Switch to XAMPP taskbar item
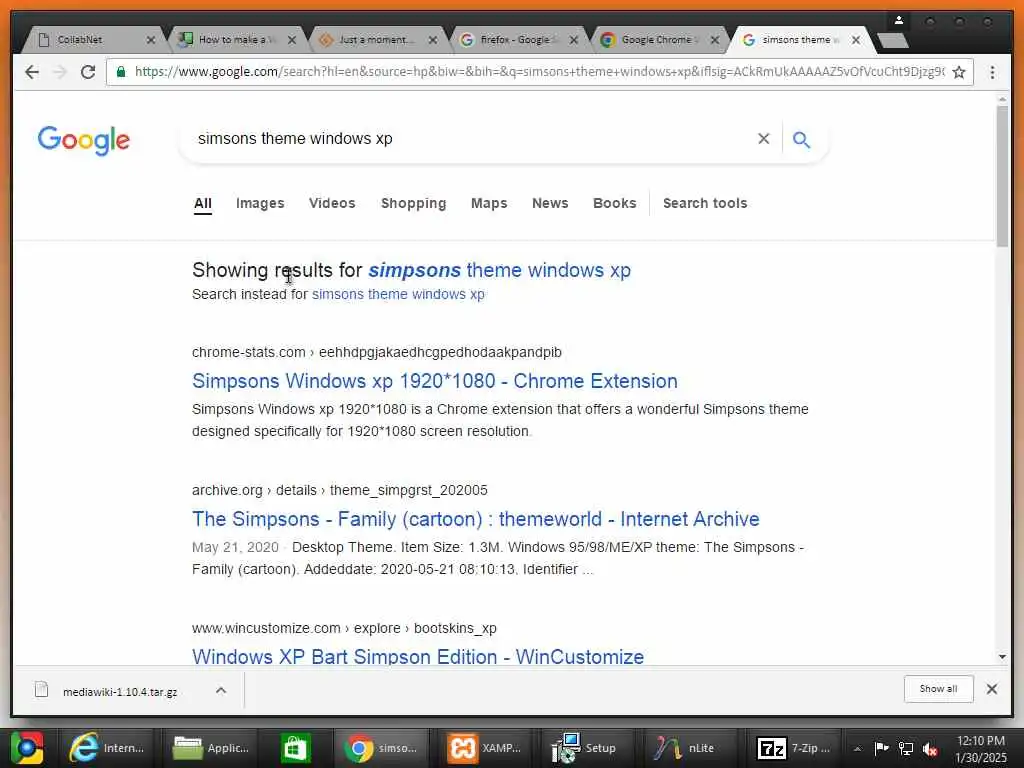1024x768 pixels. 485,748
